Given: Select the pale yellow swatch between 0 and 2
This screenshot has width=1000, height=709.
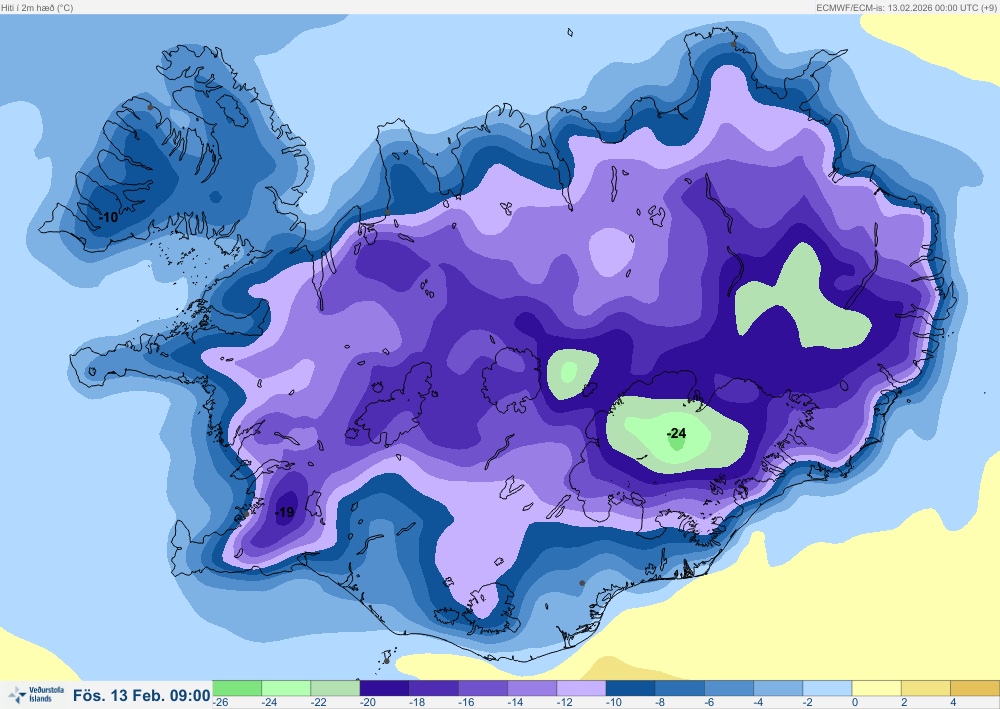Looking at the screenshot, I should (876, 688).
